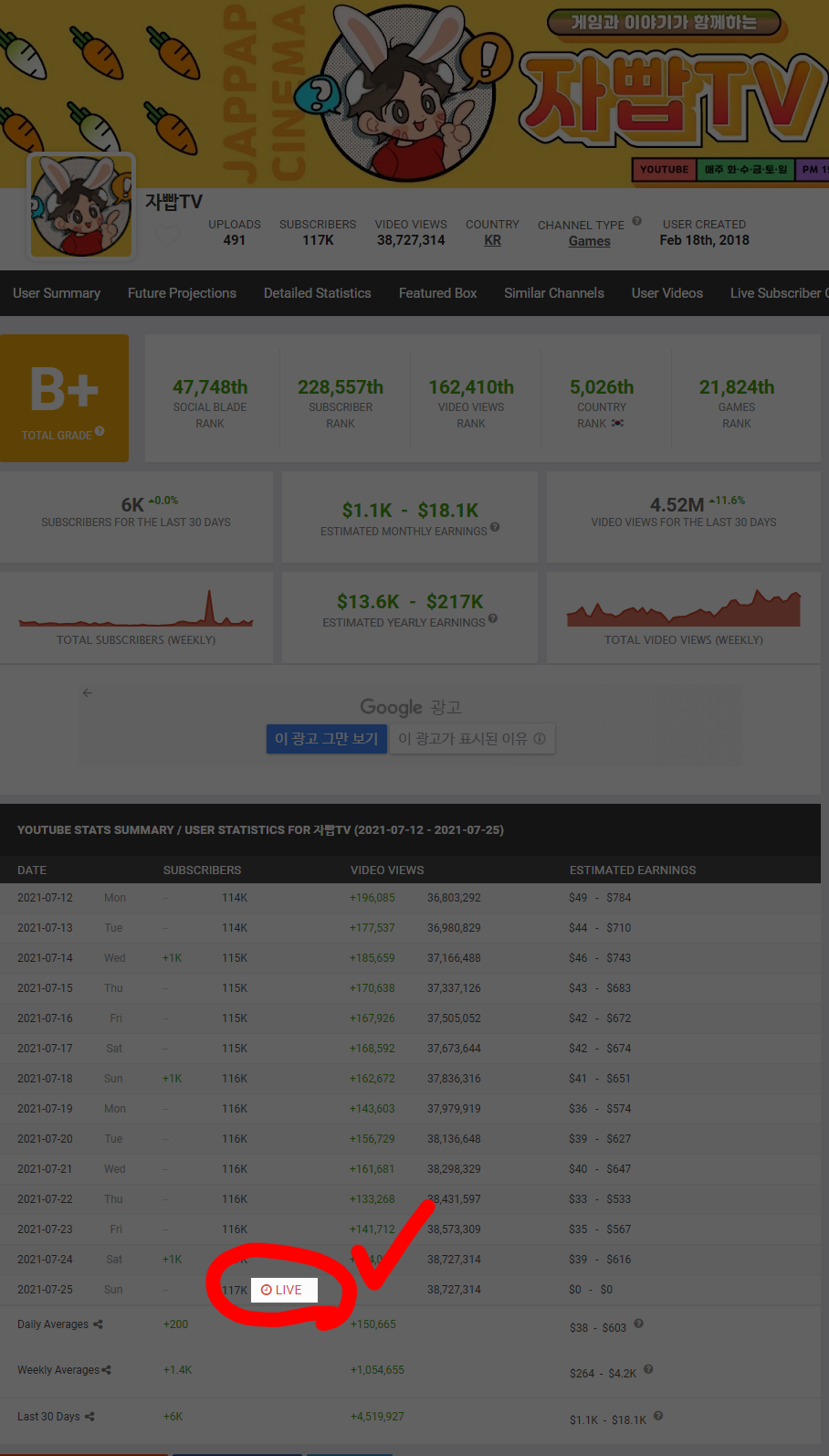The height and width of the screenshot is (1456, 829).
Task: Open the Featured Box tab
Action: pyautogui.click(x=438, y=293)
